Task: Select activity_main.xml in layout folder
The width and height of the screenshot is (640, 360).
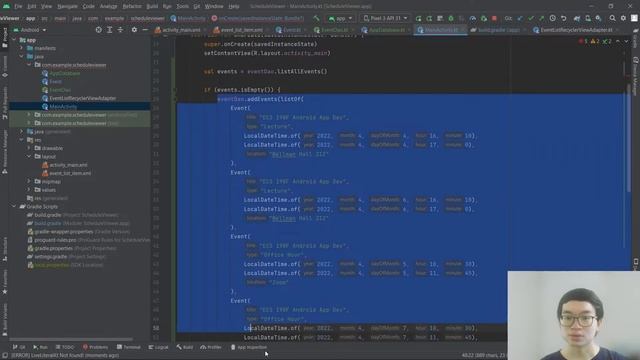Action: [68, 165]
